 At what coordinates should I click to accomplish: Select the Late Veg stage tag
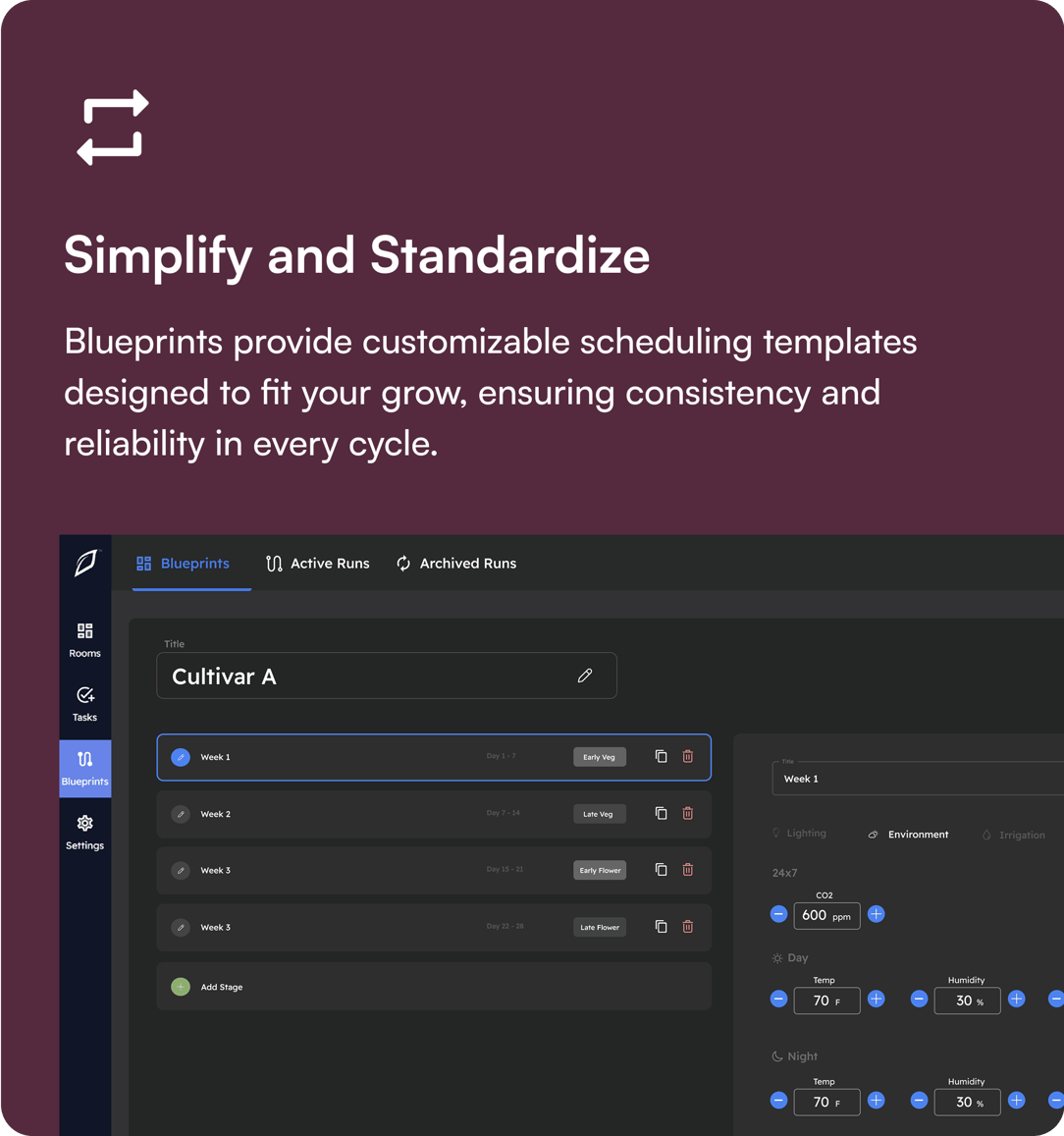point(599,814)
